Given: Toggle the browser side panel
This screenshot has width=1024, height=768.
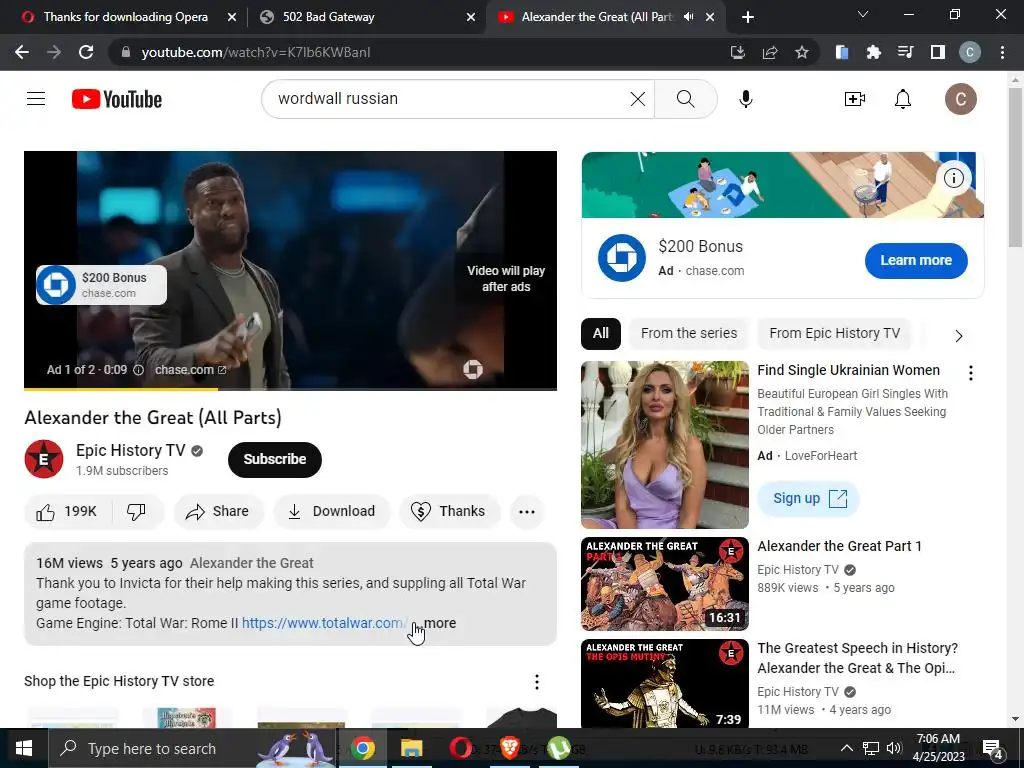Looking at the screenshot, I should 937,52.
